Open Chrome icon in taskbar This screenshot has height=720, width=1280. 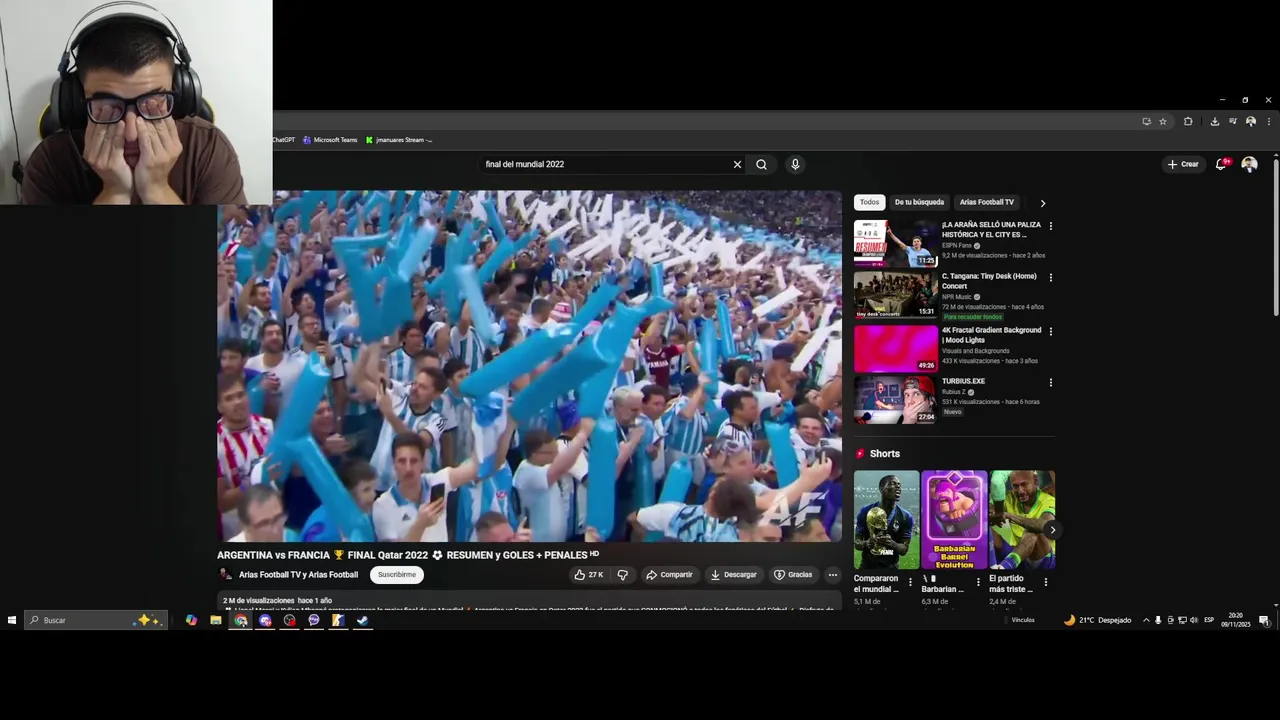point(241,620)
